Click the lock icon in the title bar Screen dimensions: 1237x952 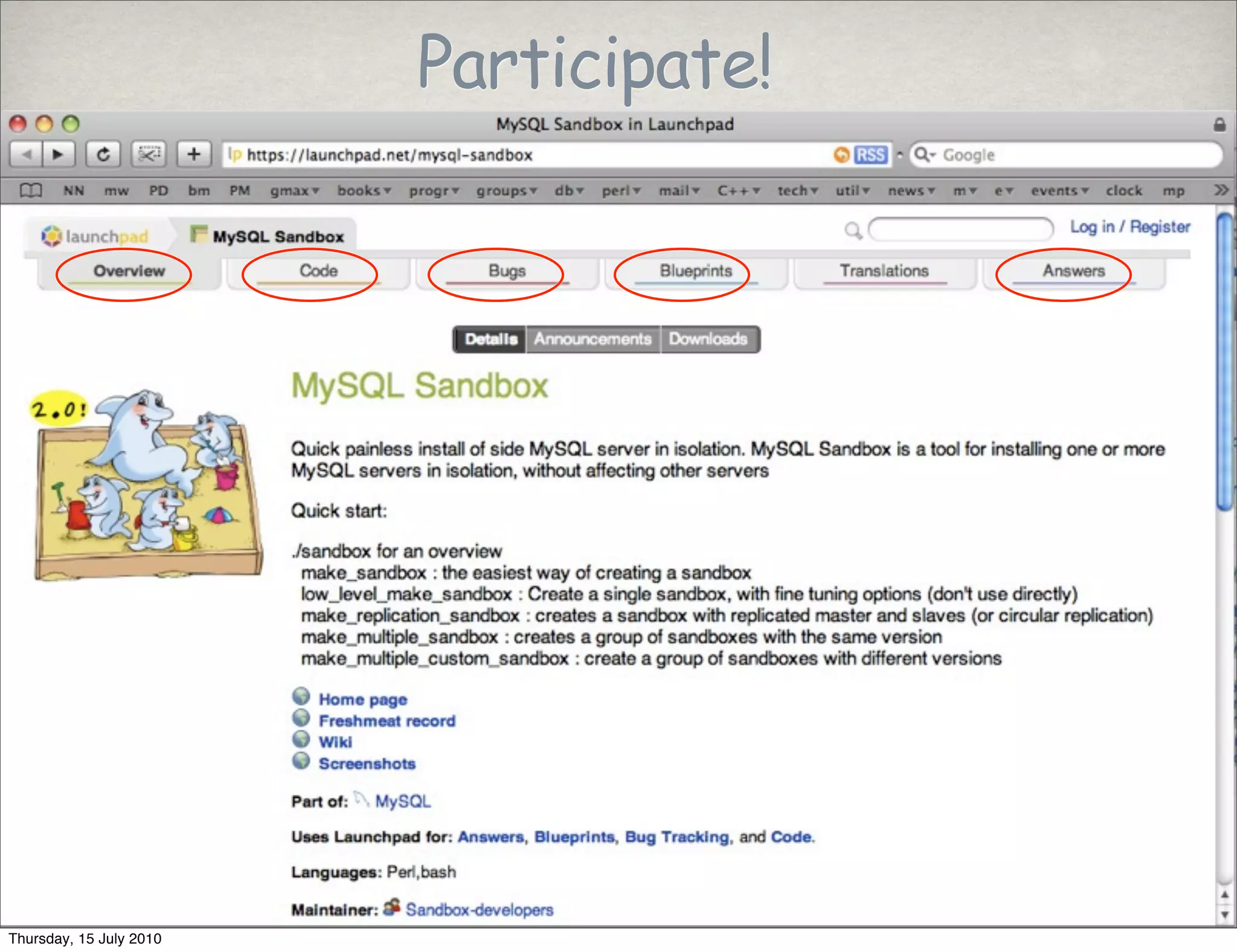tap(1219, 125)
